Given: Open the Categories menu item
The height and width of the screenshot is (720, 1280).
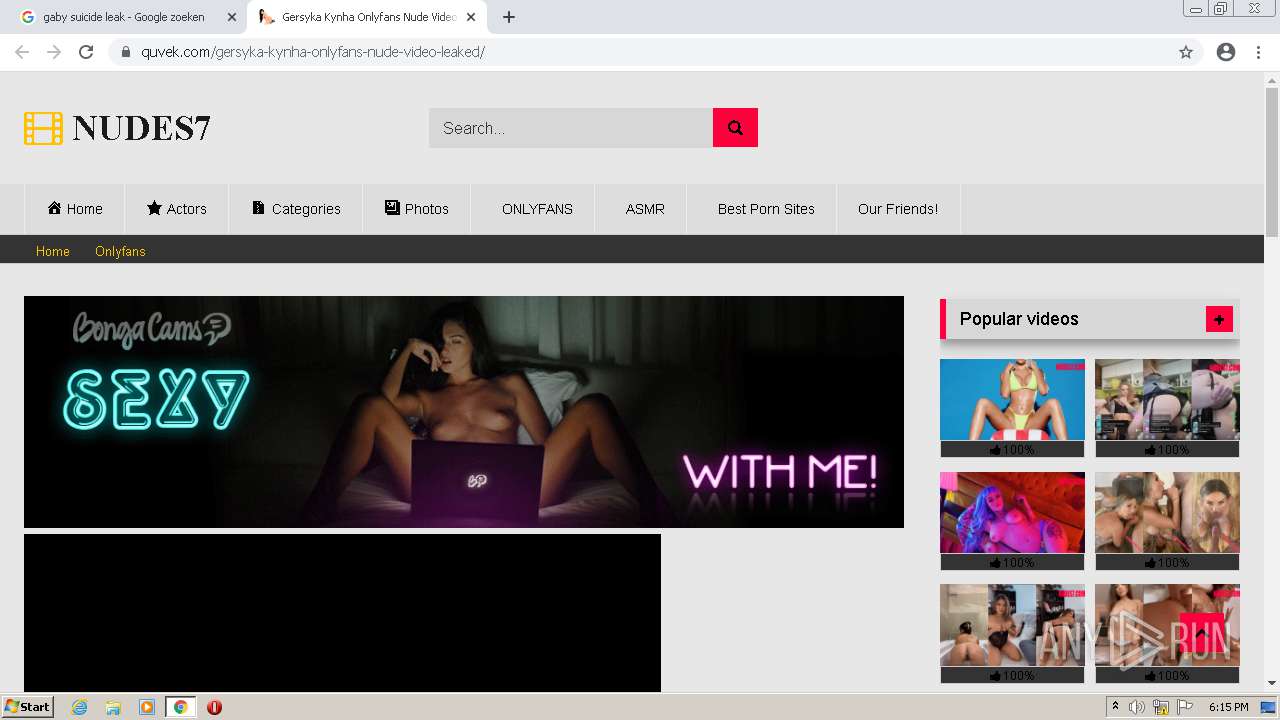Looking at the screenshot, I should point(296,209).
